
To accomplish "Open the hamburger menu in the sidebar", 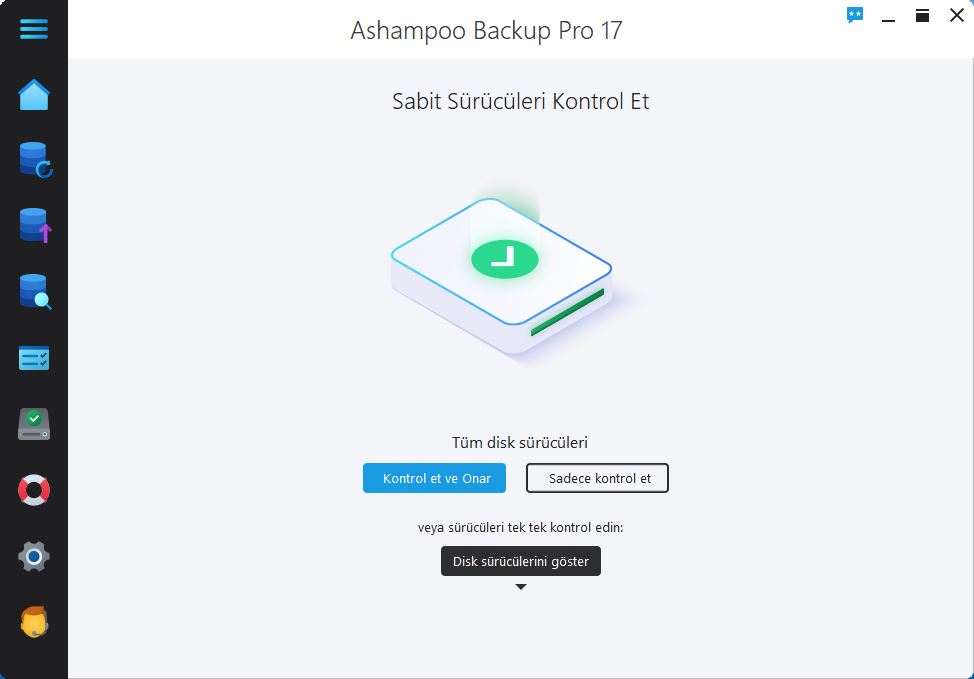I will pyautogui.click(x=34, y=29).
